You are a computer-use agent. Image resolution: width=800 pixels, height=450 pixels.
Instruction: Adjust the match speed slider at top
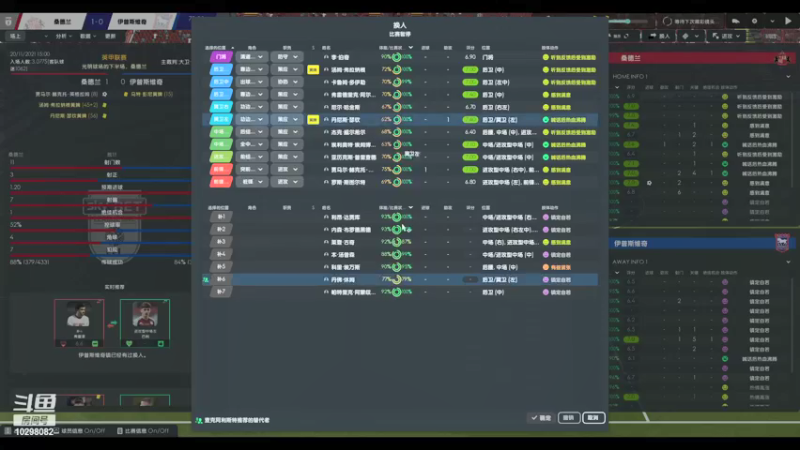point(628,21)
